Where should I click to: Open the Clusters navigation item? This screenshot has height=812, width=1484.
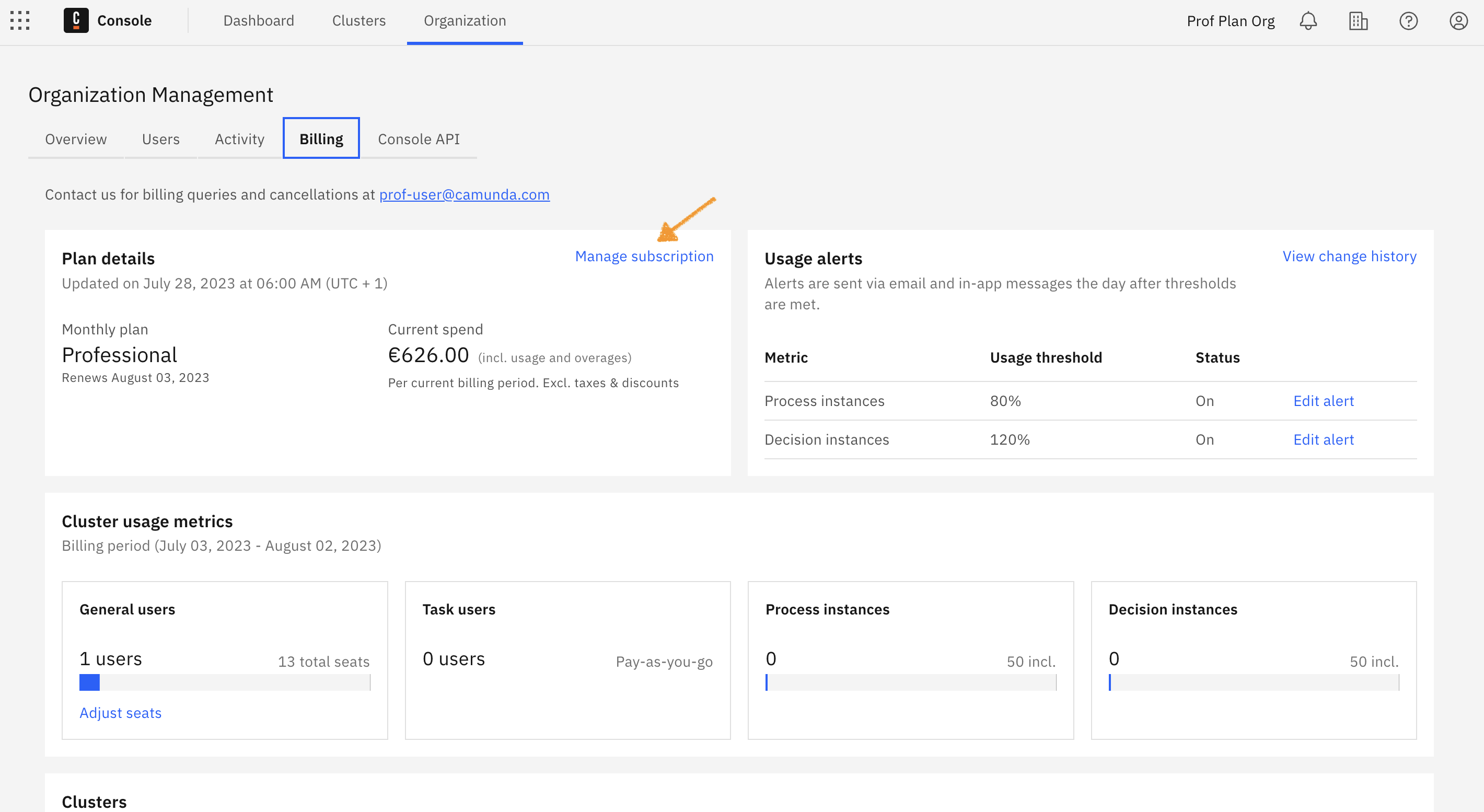[x=358, y=21]
